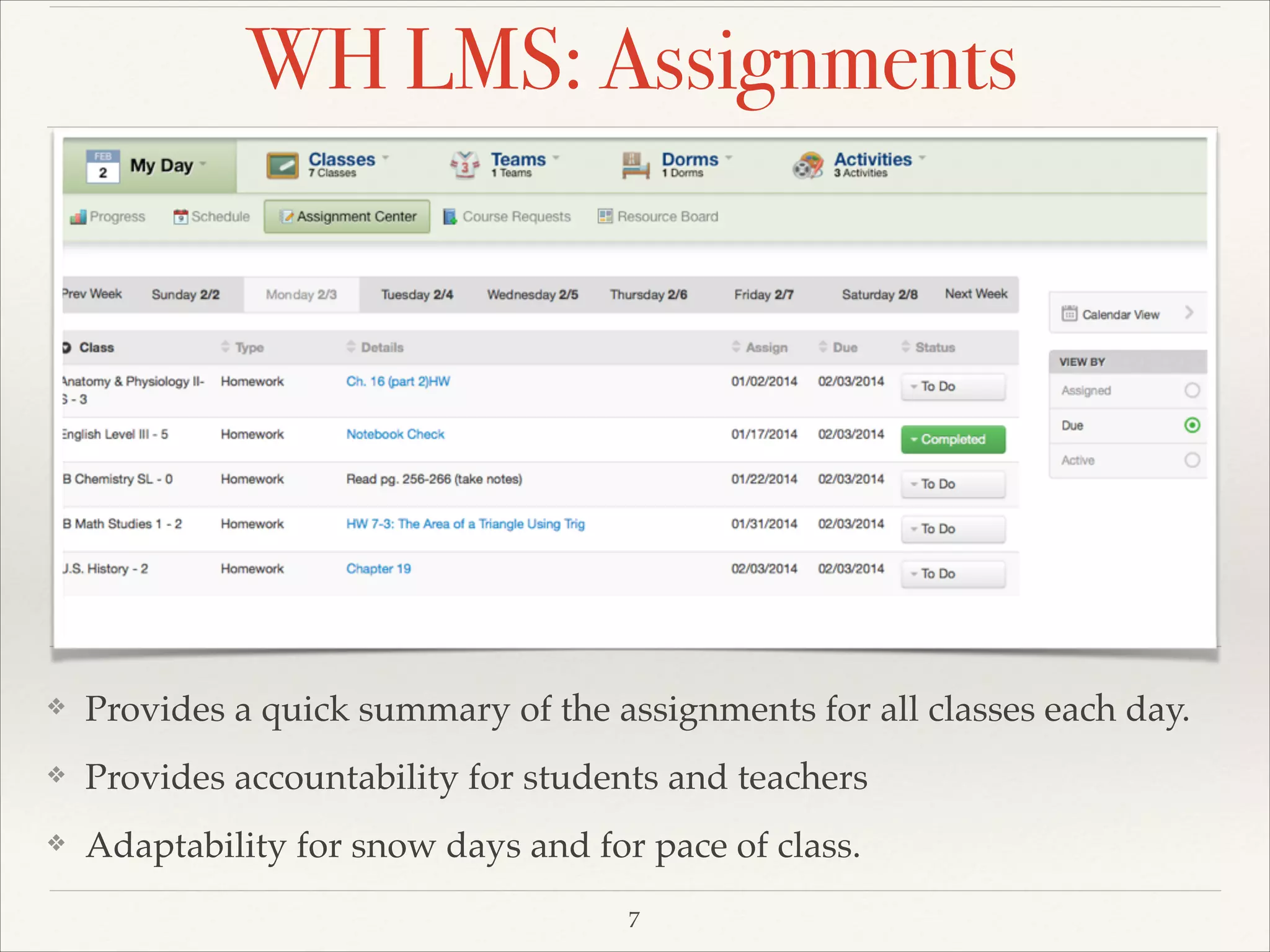Click the 3 Activities count label

[x=861, y=174]
